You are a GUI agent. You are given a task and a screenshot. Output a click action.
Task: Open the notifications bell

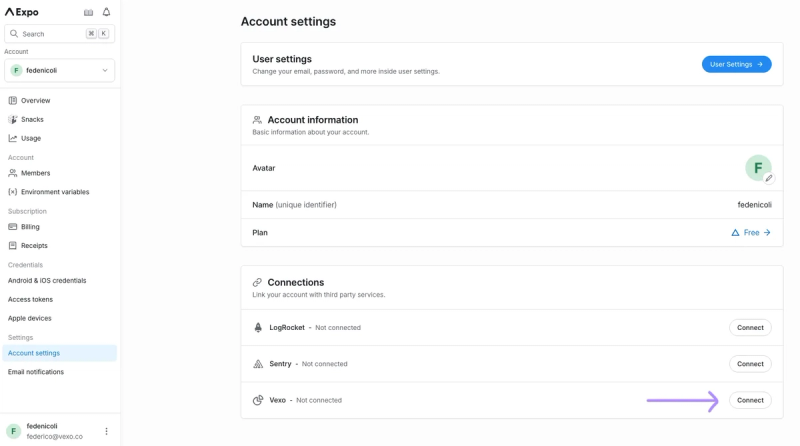pos(106,12)
